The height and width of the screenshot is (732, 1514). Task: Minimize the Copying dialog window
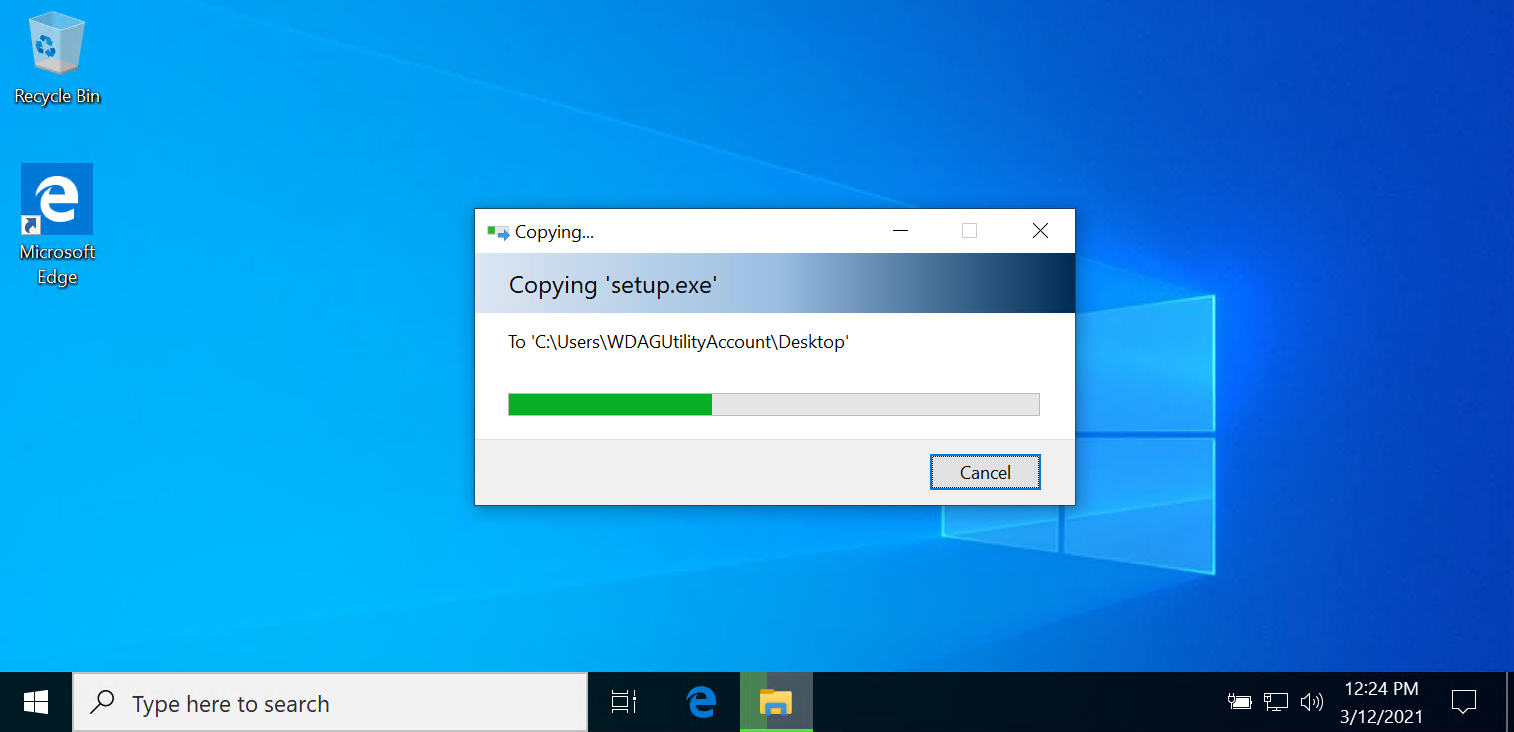point(900,231)
